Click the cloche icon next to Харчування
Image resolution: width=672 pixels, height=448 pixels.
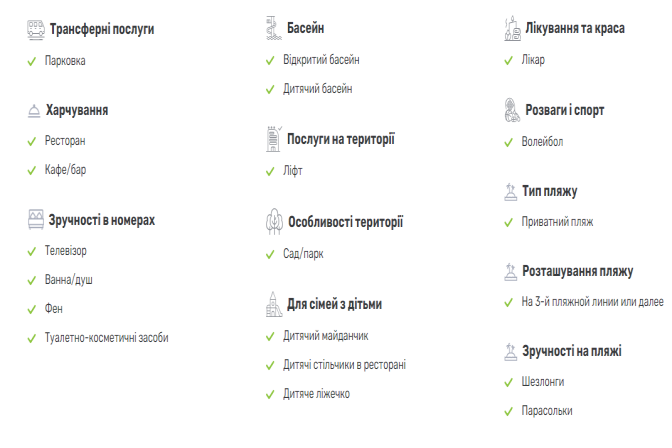coord(34,111)
